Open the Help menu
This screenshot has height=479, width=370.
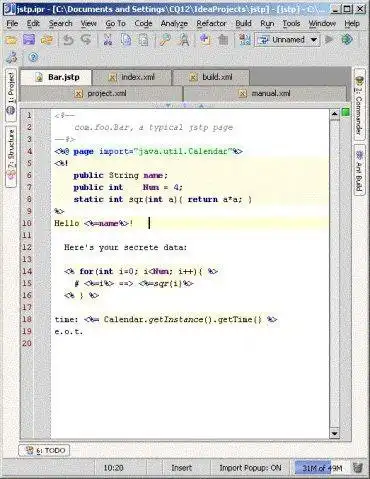(352, 23)
